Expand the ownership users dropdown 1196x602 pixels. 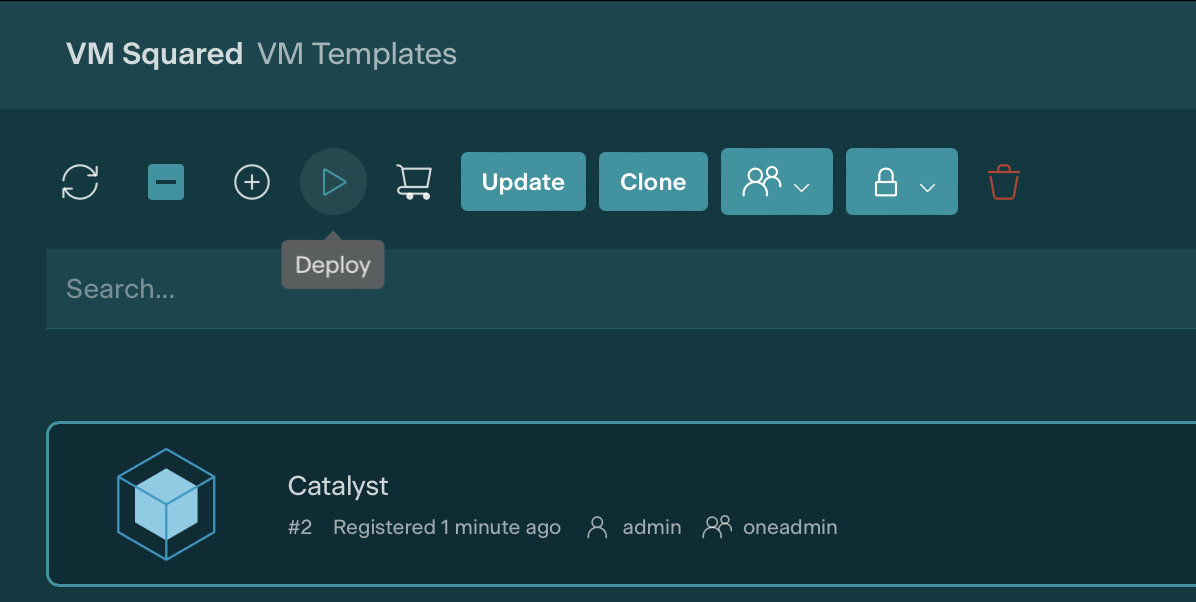tap(776, 182)
